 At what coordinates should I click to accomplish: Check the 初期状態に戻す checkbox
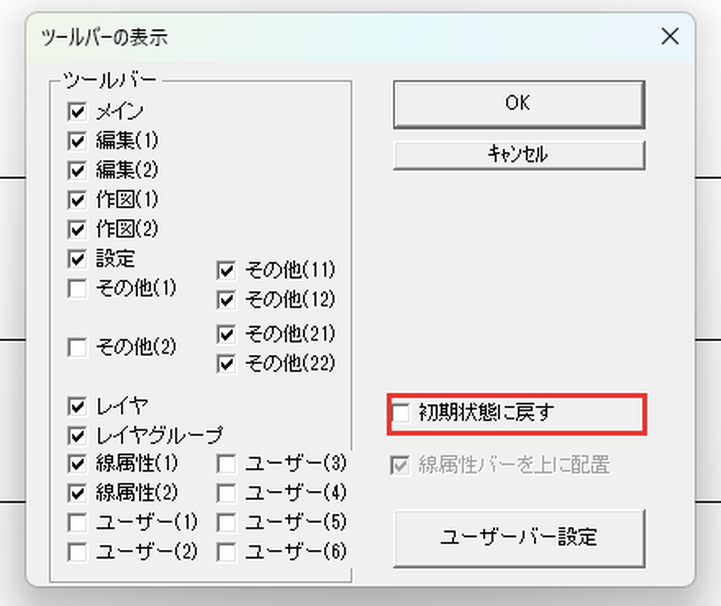coord(401,413)
